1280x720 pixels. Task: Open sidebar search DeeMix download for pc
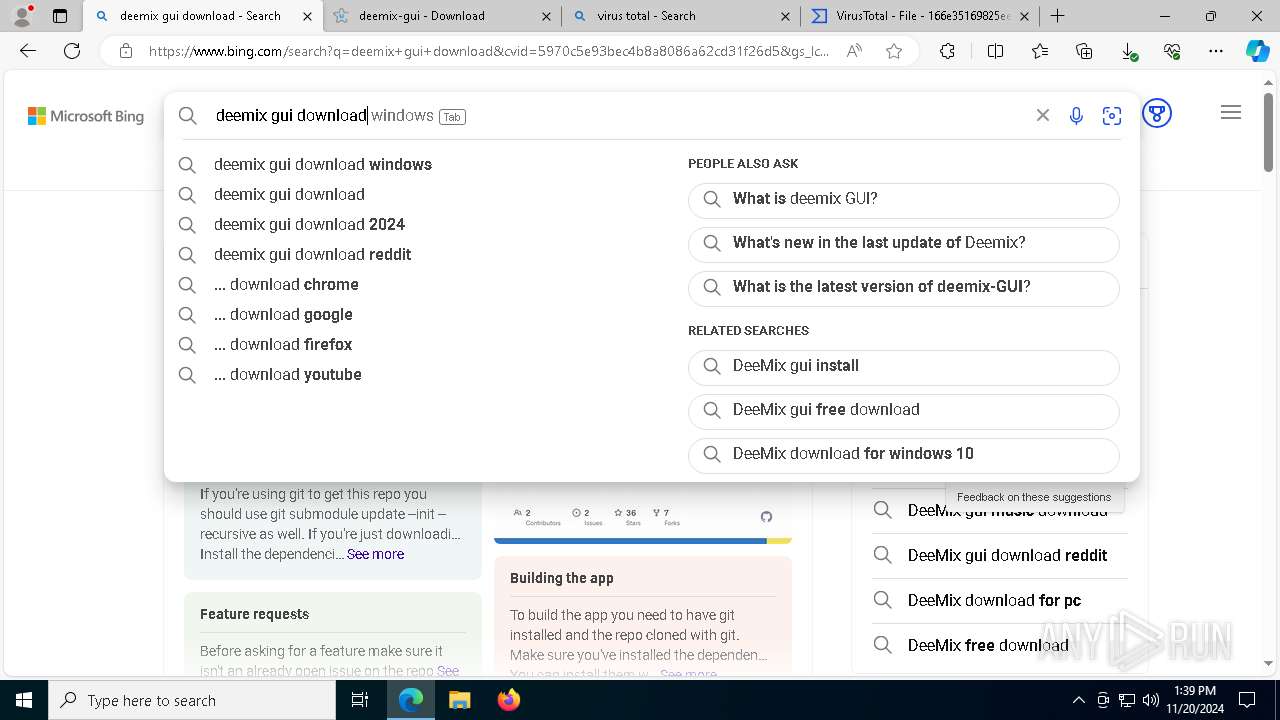click(x=1000, y=600)
